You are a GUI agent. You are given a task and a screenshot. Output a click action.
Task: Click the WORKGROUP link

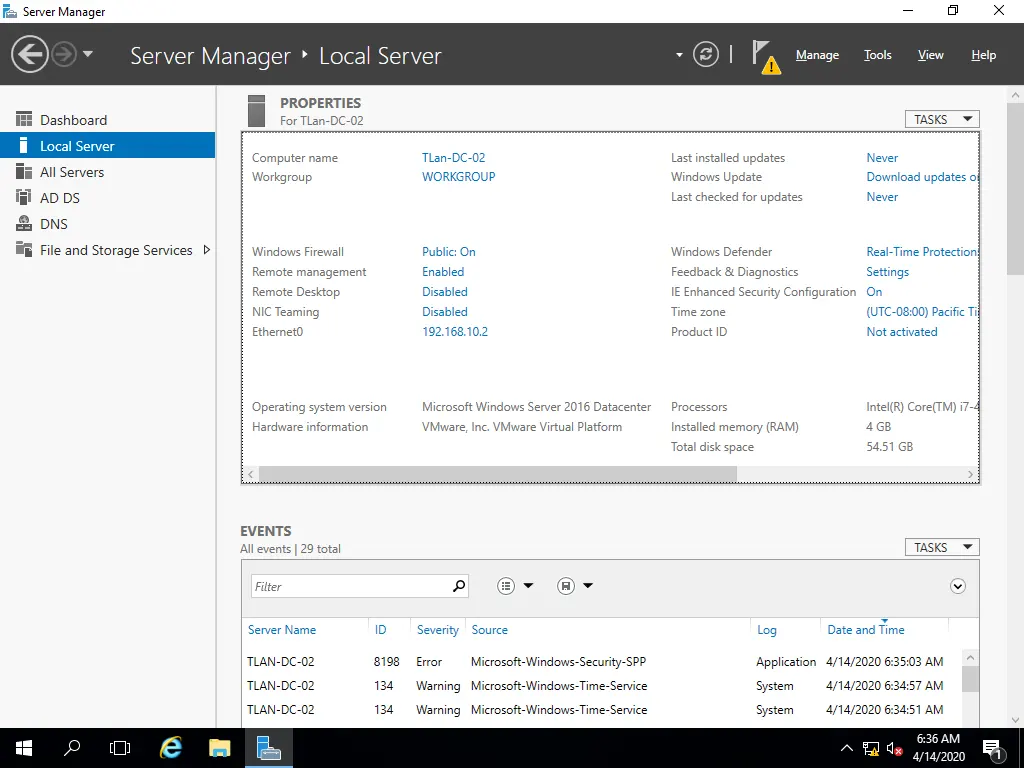[x=458, y=176]
